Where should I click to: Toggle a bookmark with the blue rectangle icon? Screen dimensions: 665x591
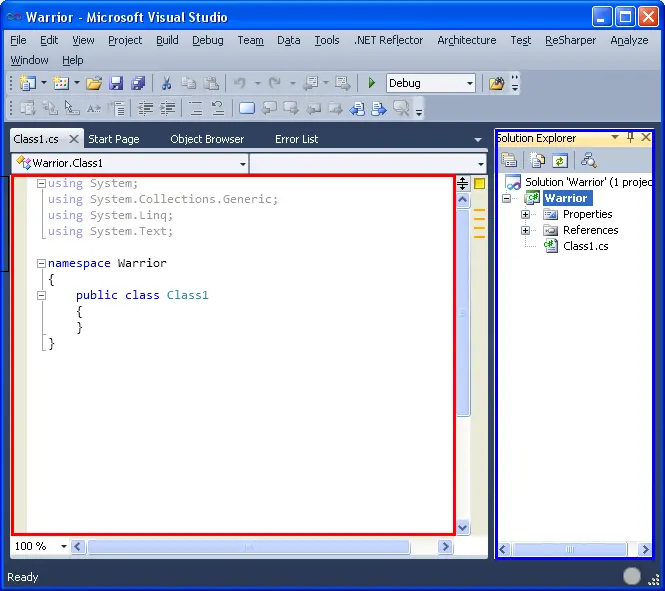point(247,109)
